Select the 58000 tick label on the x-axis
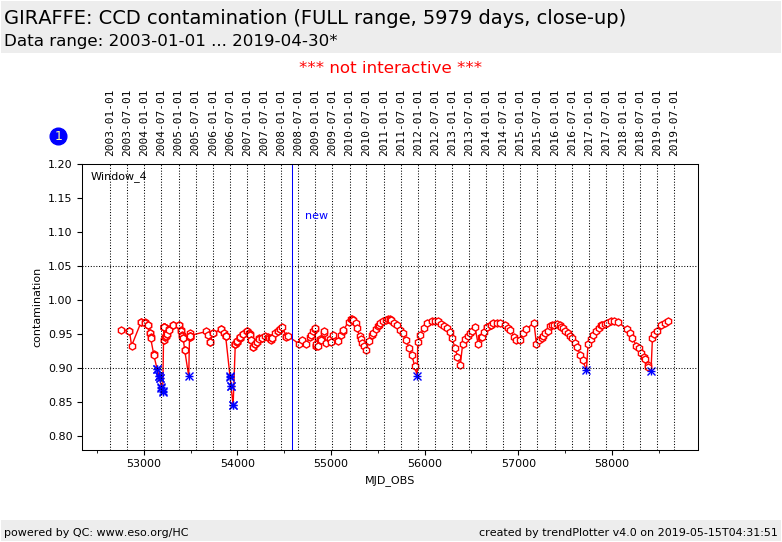 (x=612, y=464)
